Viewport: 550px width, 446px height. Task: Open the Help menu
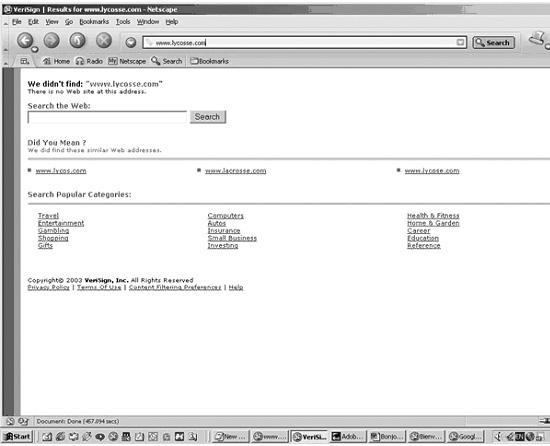(172, 22)
